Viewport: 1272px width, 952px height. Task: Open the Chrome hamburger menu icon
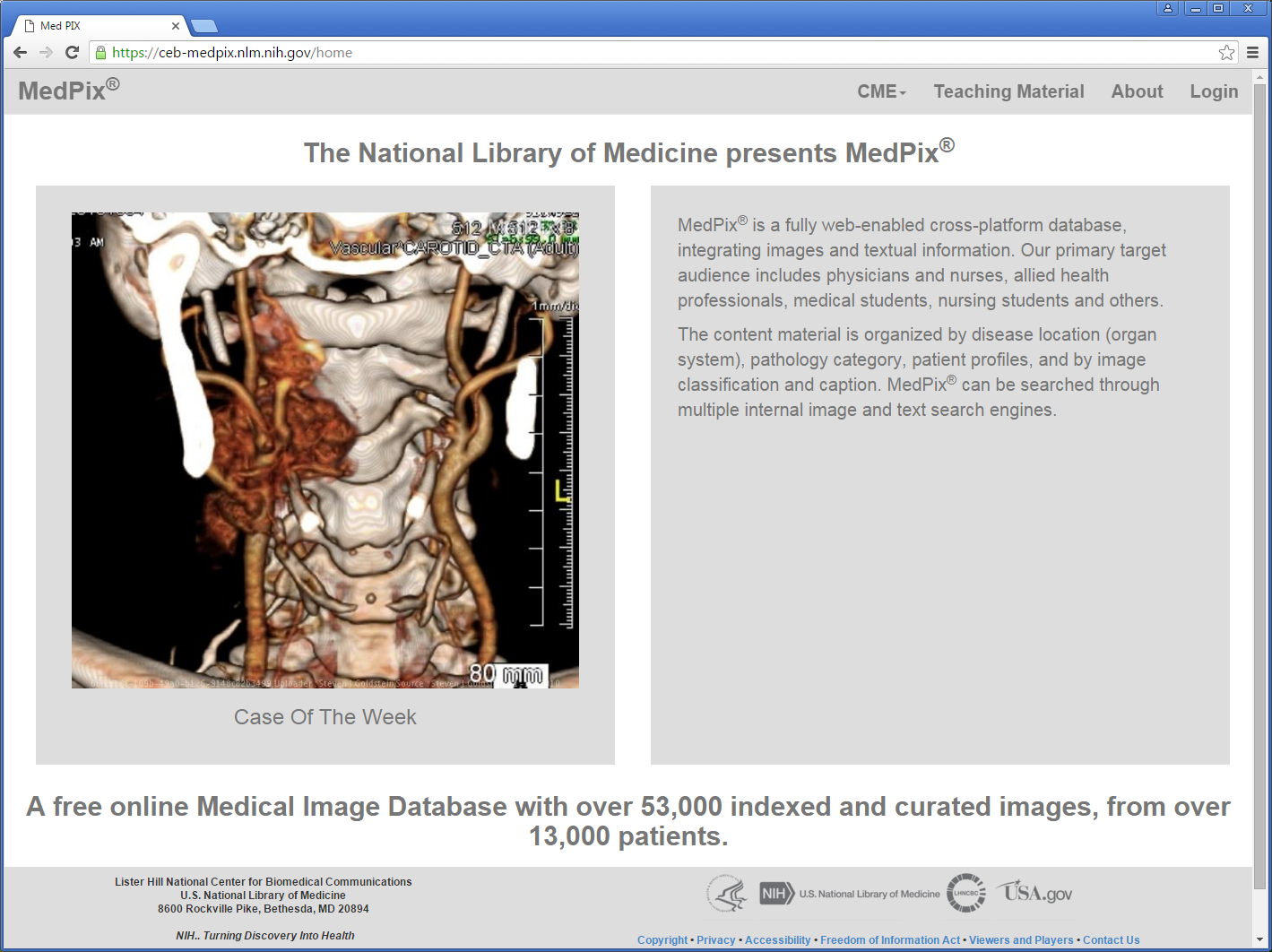(x=1253, y=52)
